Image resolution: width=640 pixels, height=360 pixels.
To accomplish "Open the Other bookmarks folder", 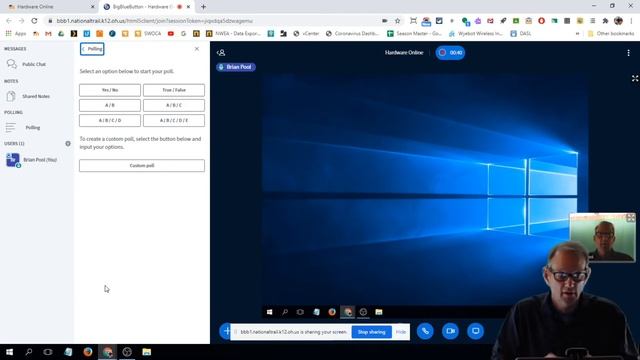I will pyautogui.click(x=611, y=33).
